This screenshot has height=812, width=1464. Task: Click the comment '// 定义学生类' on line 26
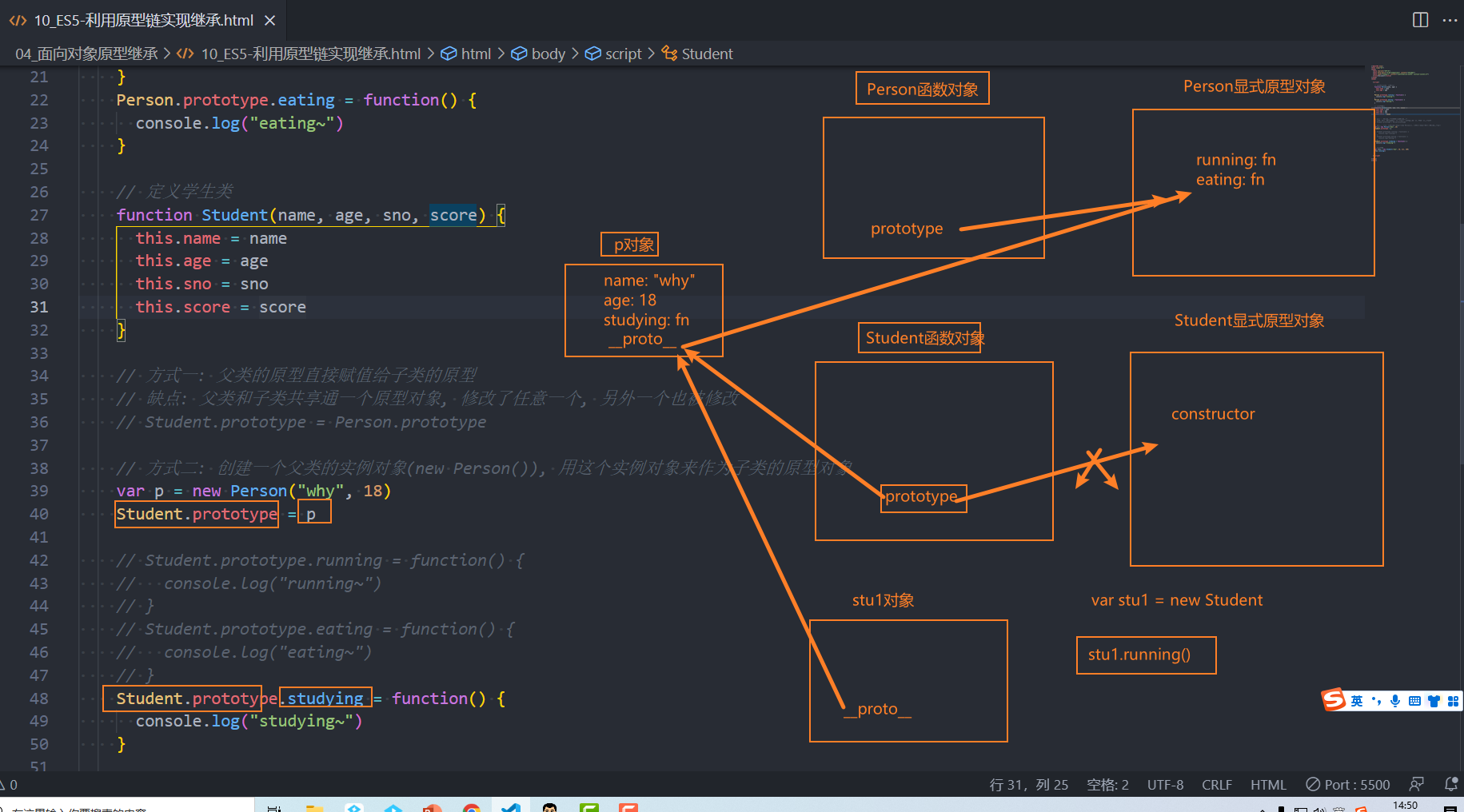click(x=174, y=192)
